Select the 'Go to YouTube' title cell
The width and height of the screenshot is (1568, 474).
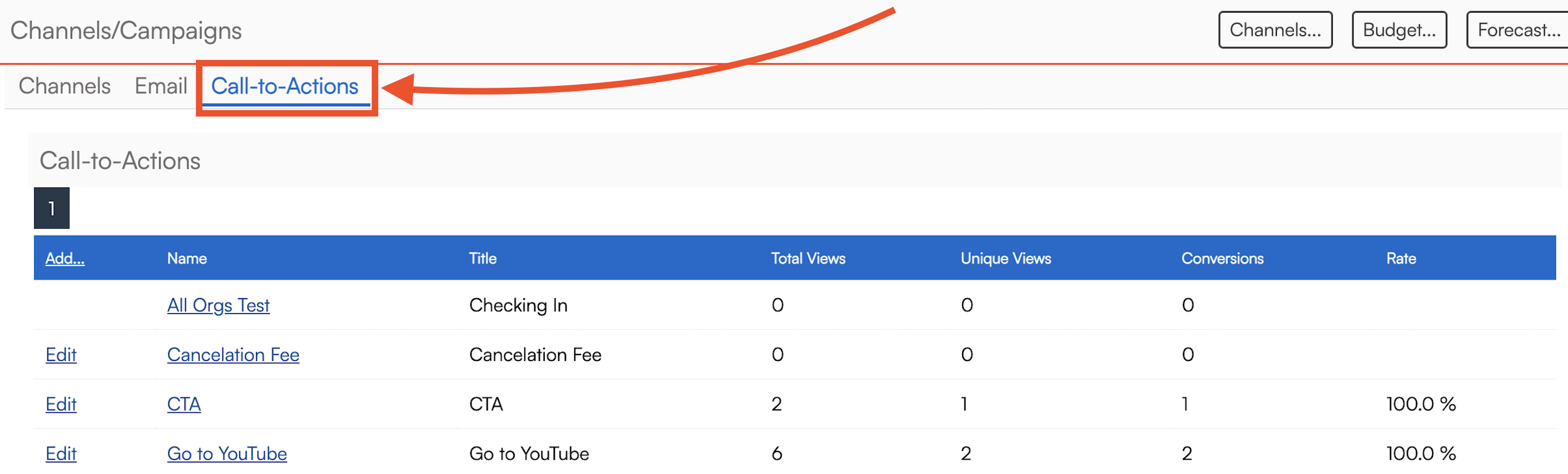click(529, 453)
